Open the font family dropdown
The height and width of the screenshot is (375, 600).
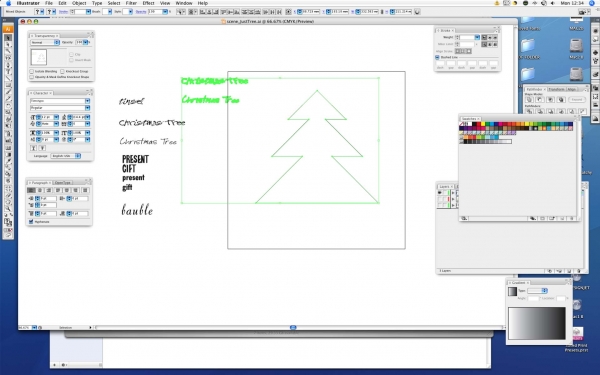pos(88,101)
